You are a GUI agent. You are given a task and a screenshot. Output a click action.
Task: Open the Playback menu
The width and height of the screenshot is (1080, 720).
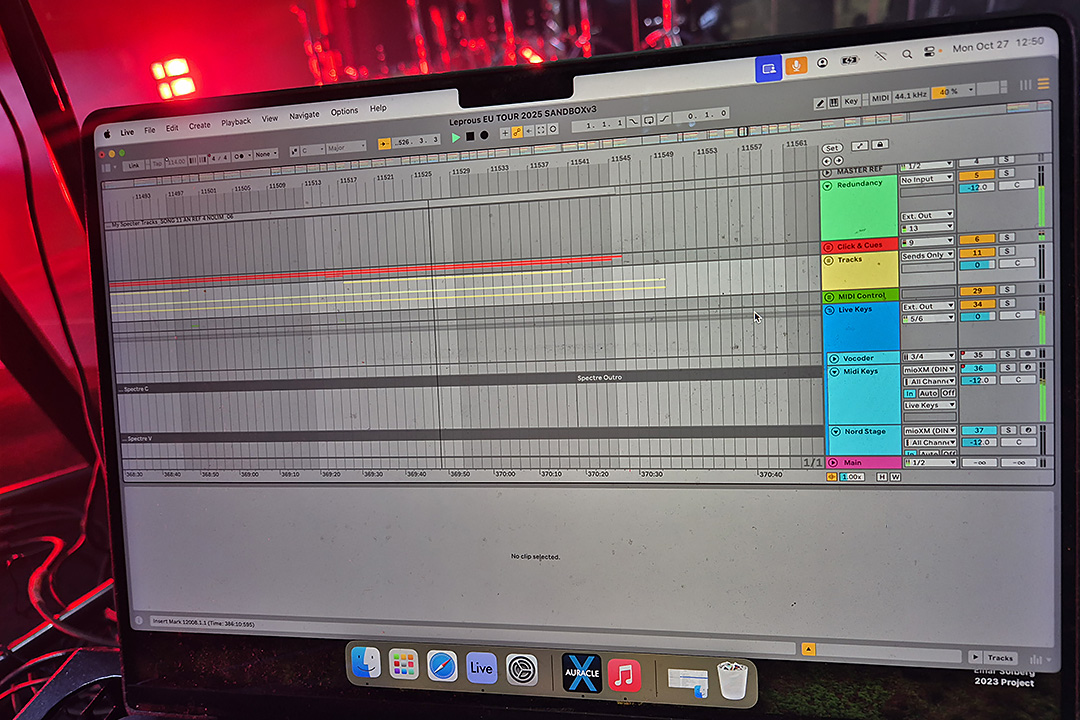[x=236, y=122]
